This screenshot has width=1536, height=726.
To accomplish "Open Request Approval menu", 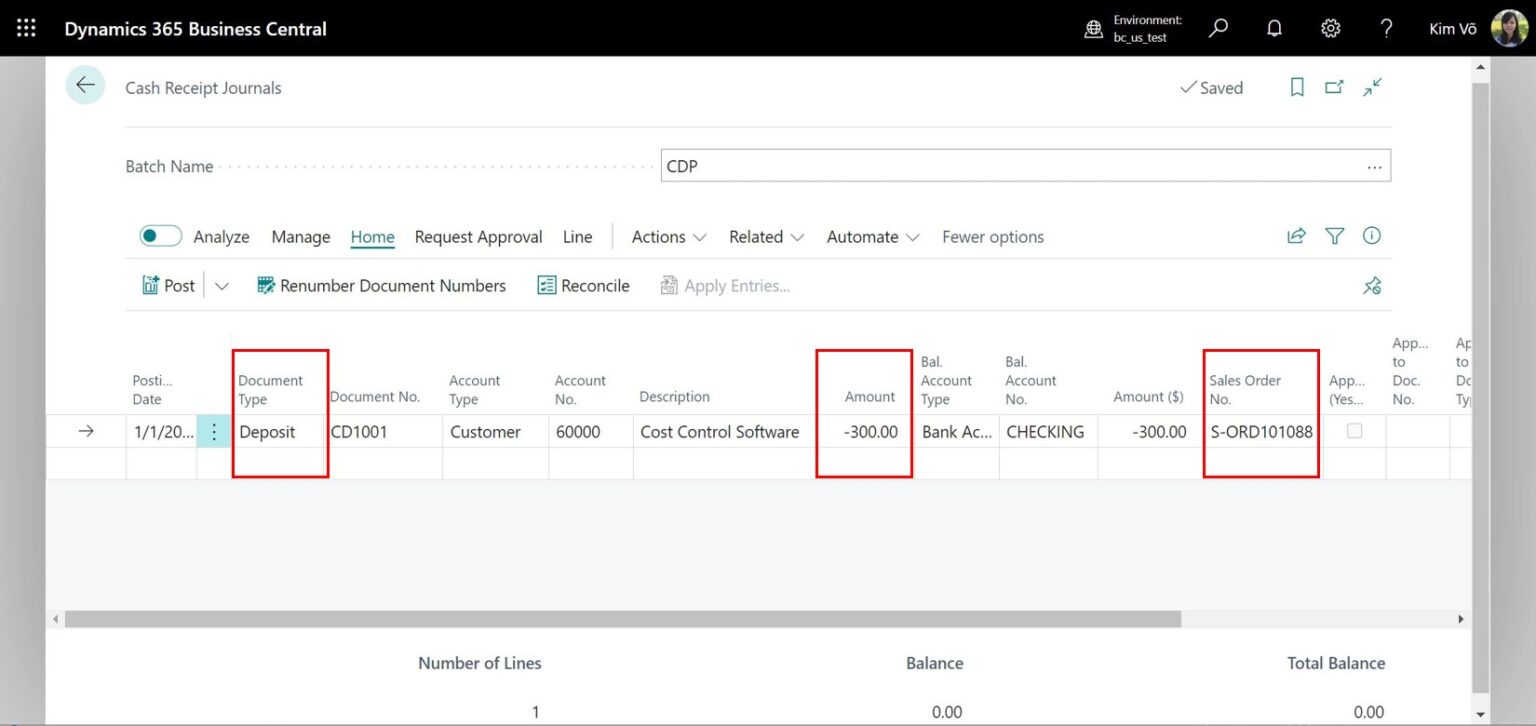I will tap(478, 237).
